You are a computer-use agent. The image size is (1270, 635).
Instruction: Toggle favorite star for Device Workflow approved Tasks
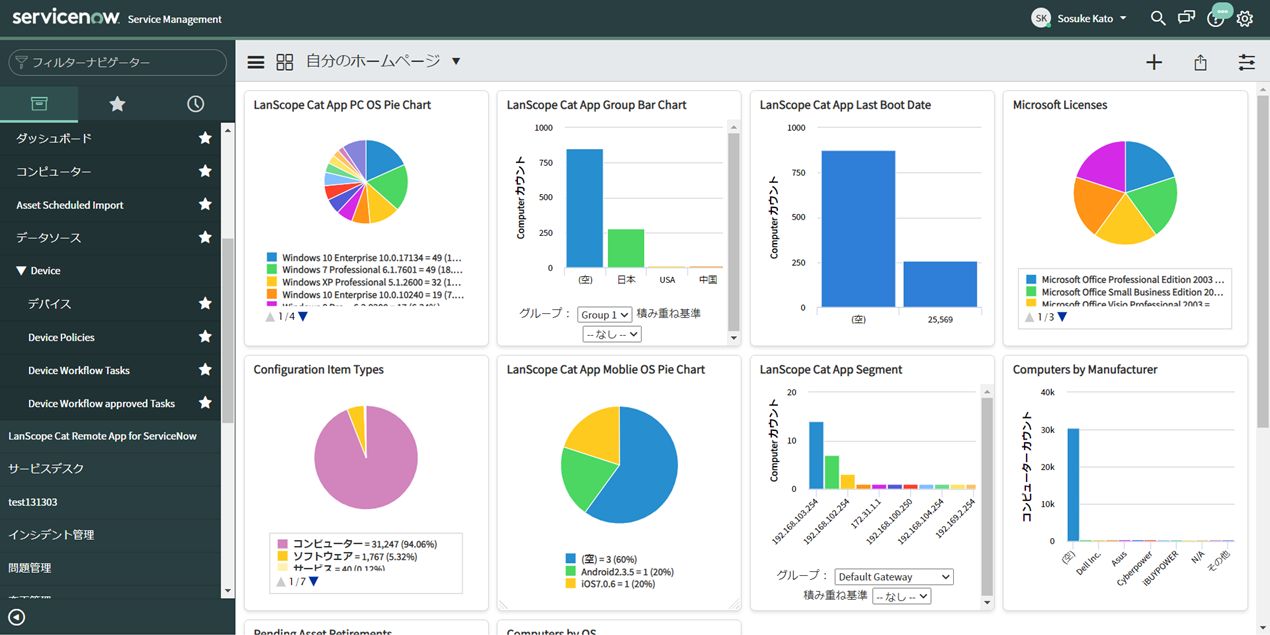(205, 403)
